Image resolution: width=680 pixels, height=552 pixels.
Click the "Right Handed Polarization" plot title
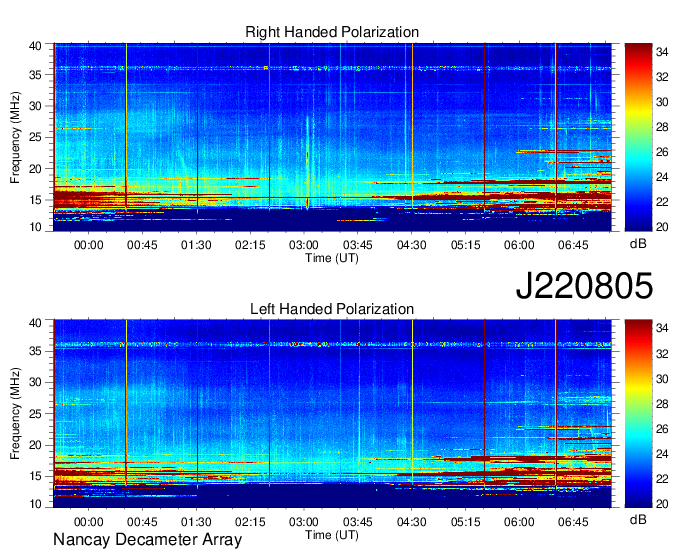[332, 32]
